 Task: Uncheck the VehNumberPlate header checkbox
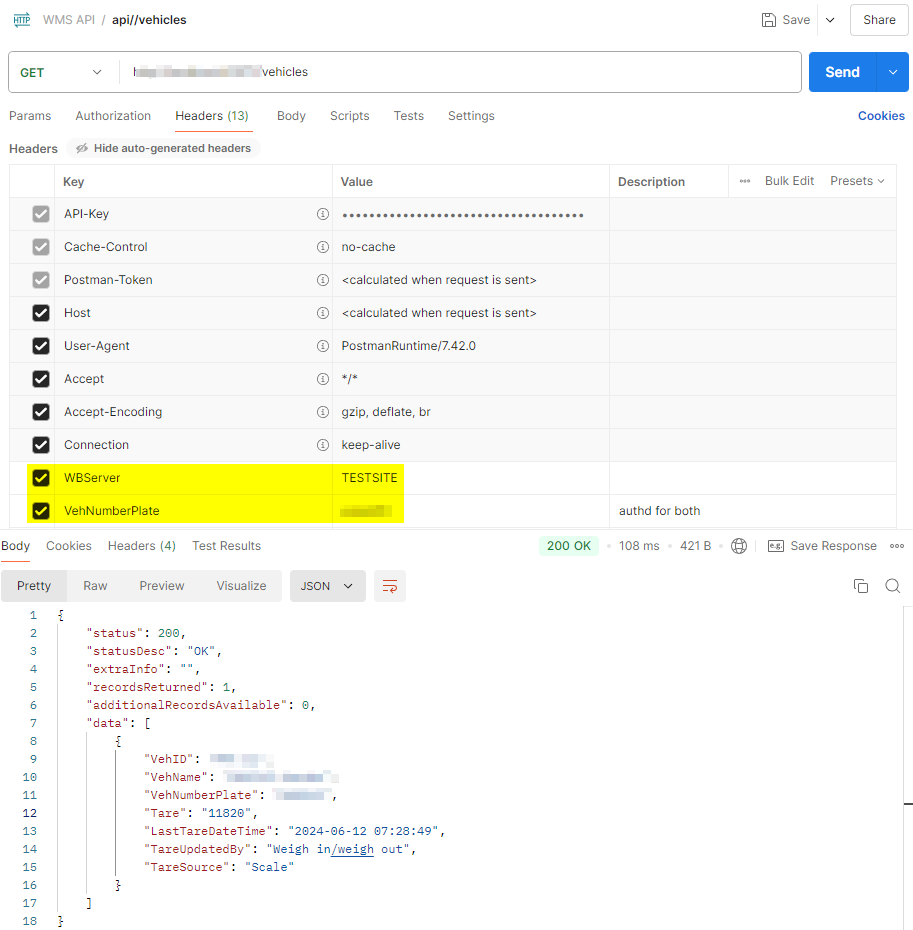[x=41, y=511]
